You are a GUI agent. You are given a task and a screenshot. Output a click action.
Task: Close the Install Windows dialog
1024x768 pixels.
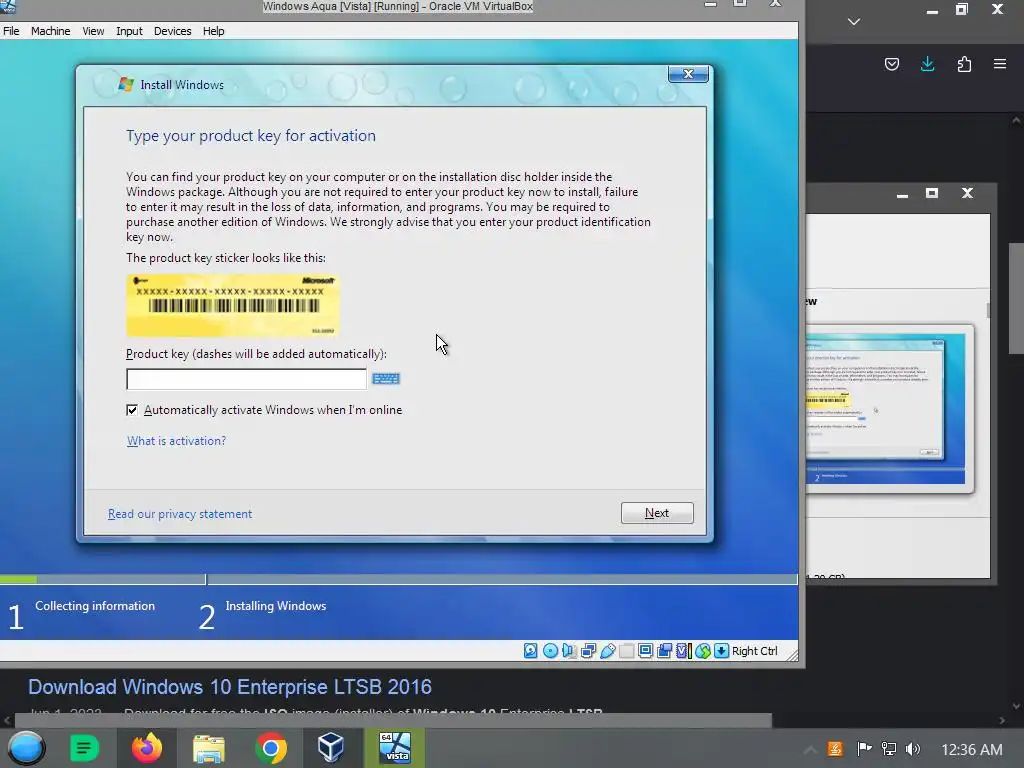[688, 74]
